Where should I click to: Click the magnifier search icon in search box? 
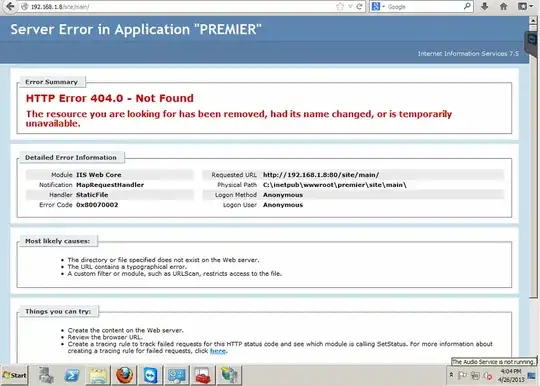click(x=467, y=6)
